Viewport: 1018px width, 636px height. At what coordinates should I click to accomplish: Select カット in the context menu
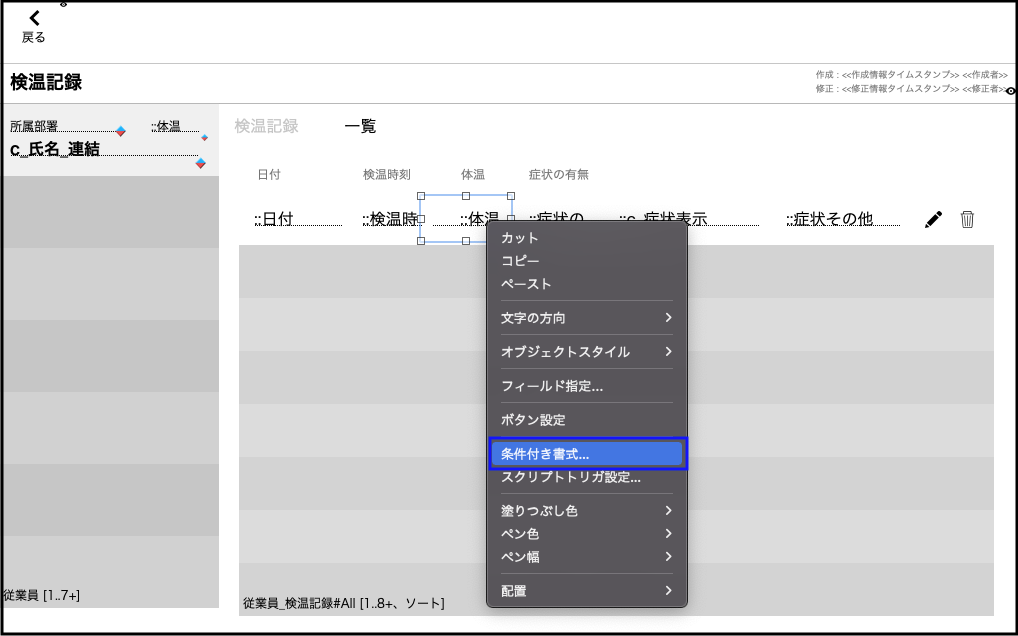click(520, 238)
